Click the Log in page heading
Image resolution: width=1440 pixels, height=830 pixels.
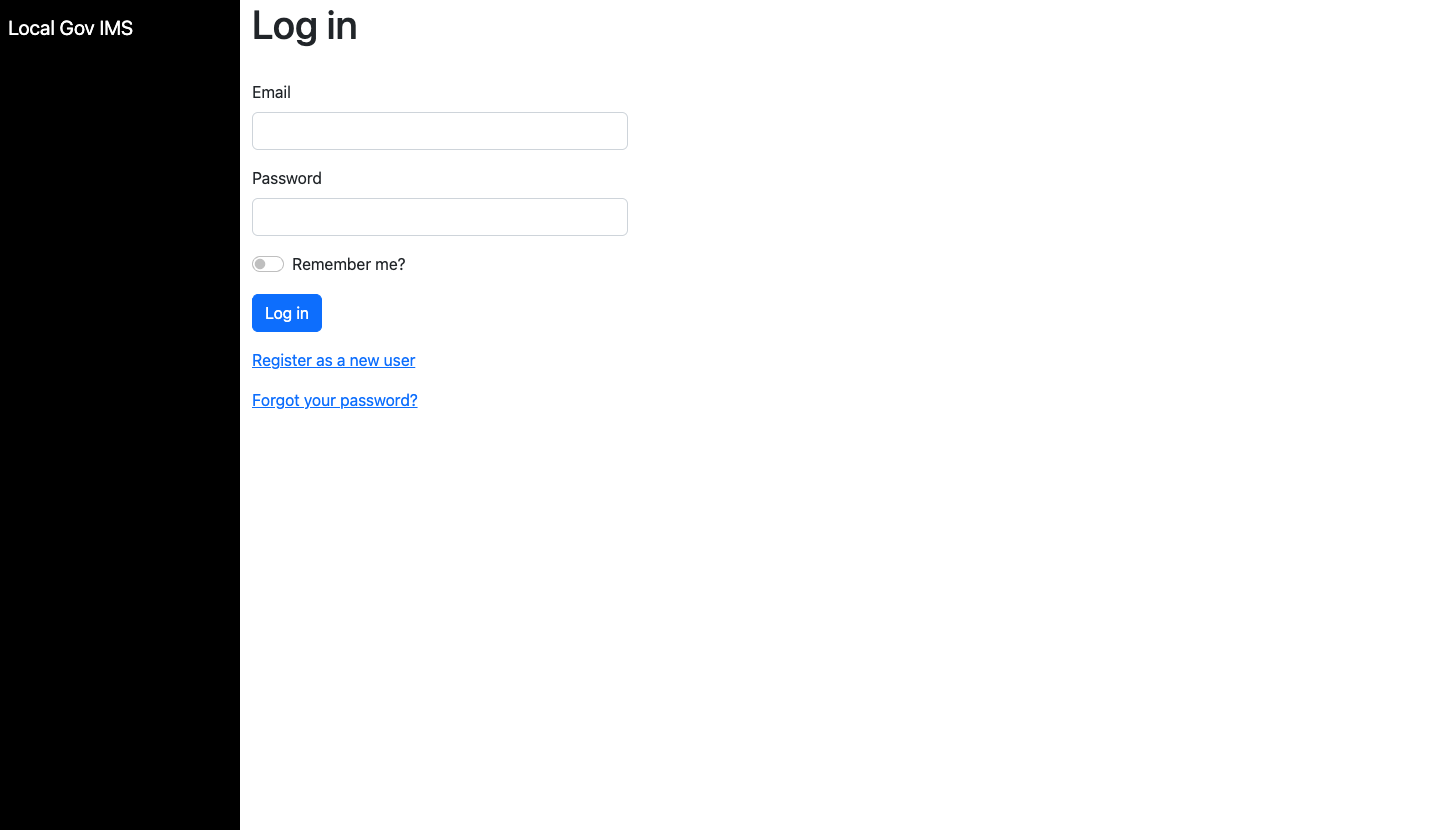[x=304, y=26]
